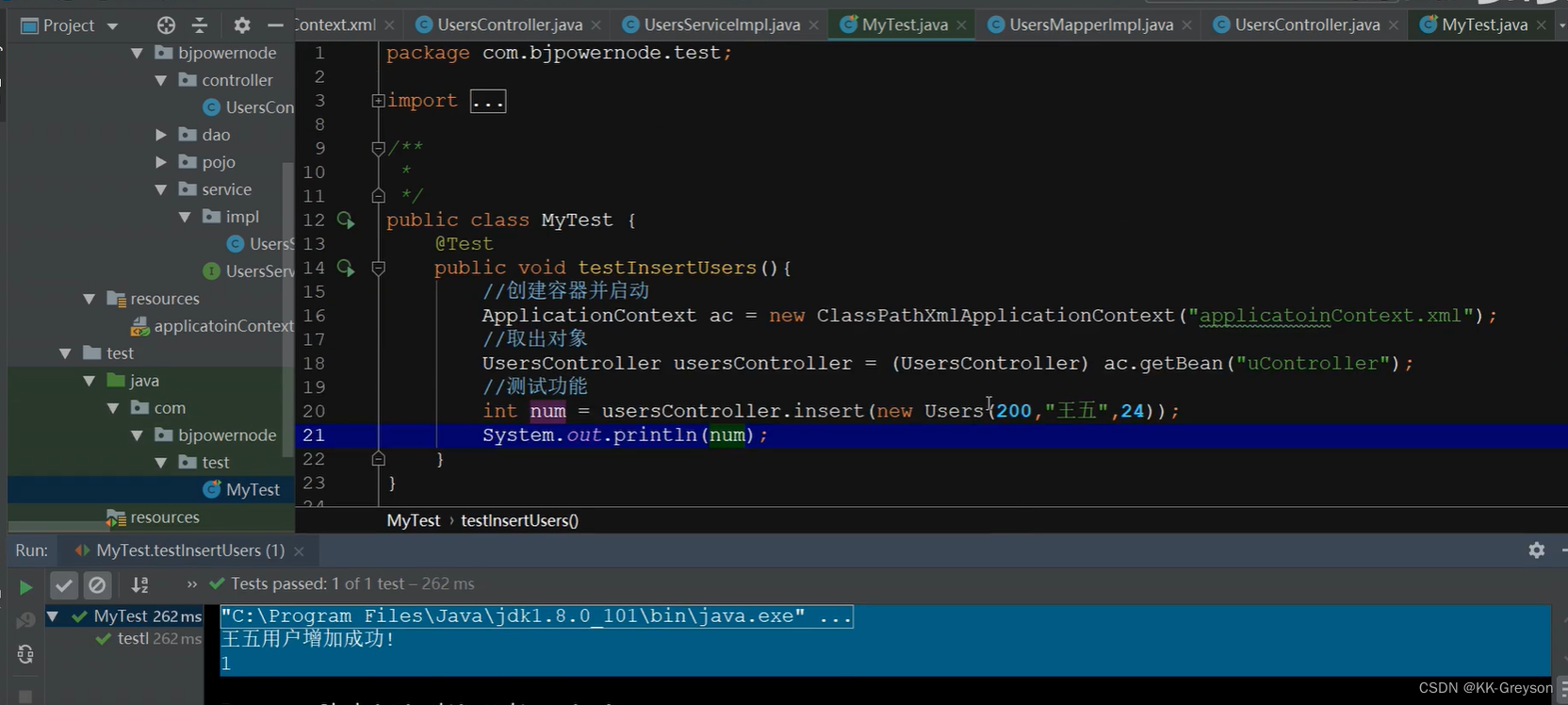Viewport: 1568px width, 705px height.
Task: Click 'Tests passed: 1 of 1 test' status
Action: pyautogui.click(x=318, y=584)
